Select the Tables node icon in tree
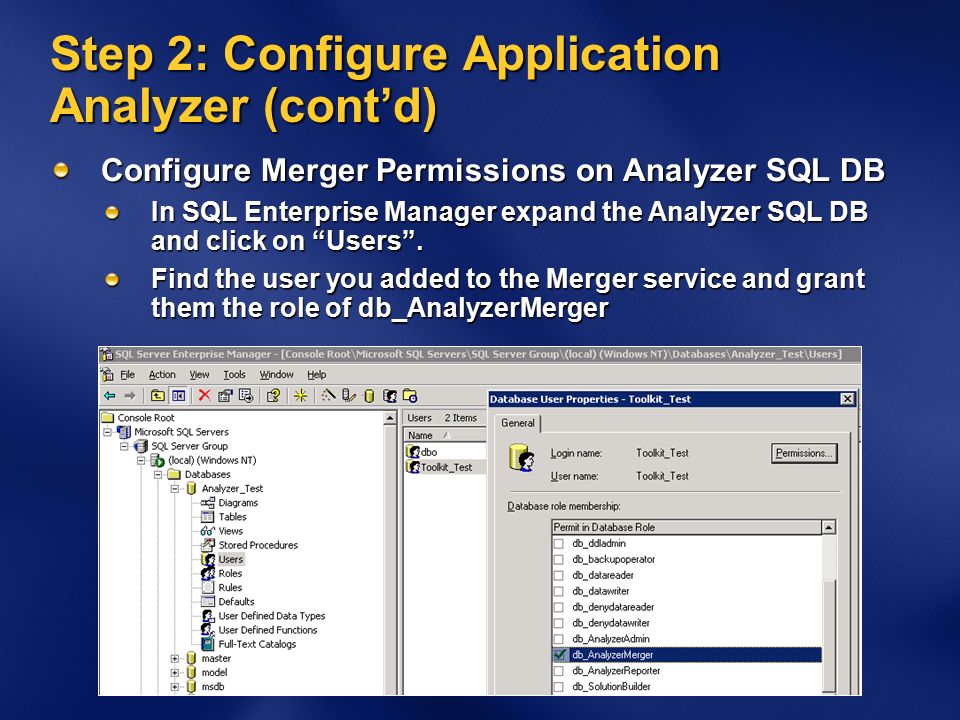The image size is (960, 720). [208, 517]
